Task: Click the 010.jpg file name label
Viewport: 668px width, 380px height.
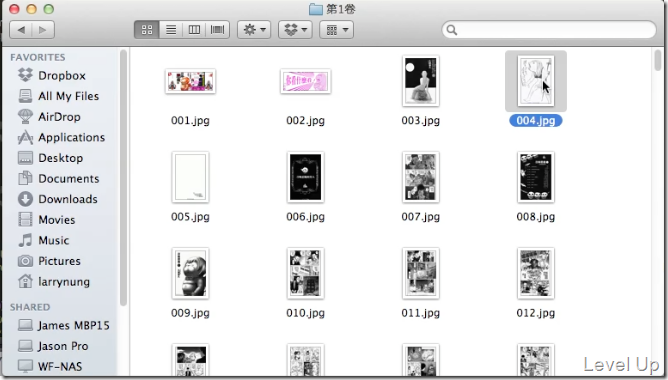Action: coord(305,313)
